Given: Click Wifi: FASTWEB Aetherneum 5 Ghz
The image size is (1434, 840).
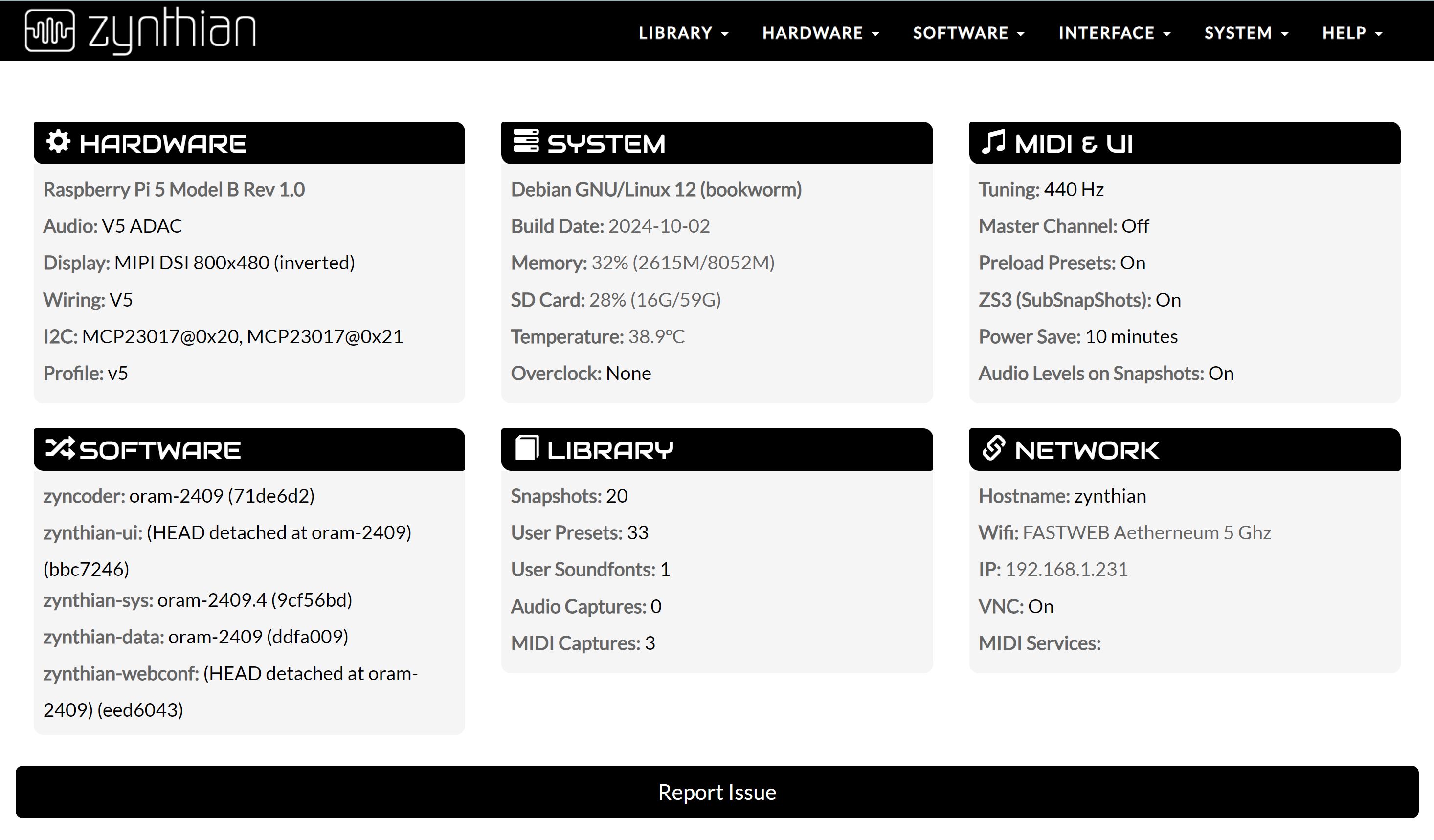Looking at the screenshot, I should pyautogui.click(x=1125, y=532).
